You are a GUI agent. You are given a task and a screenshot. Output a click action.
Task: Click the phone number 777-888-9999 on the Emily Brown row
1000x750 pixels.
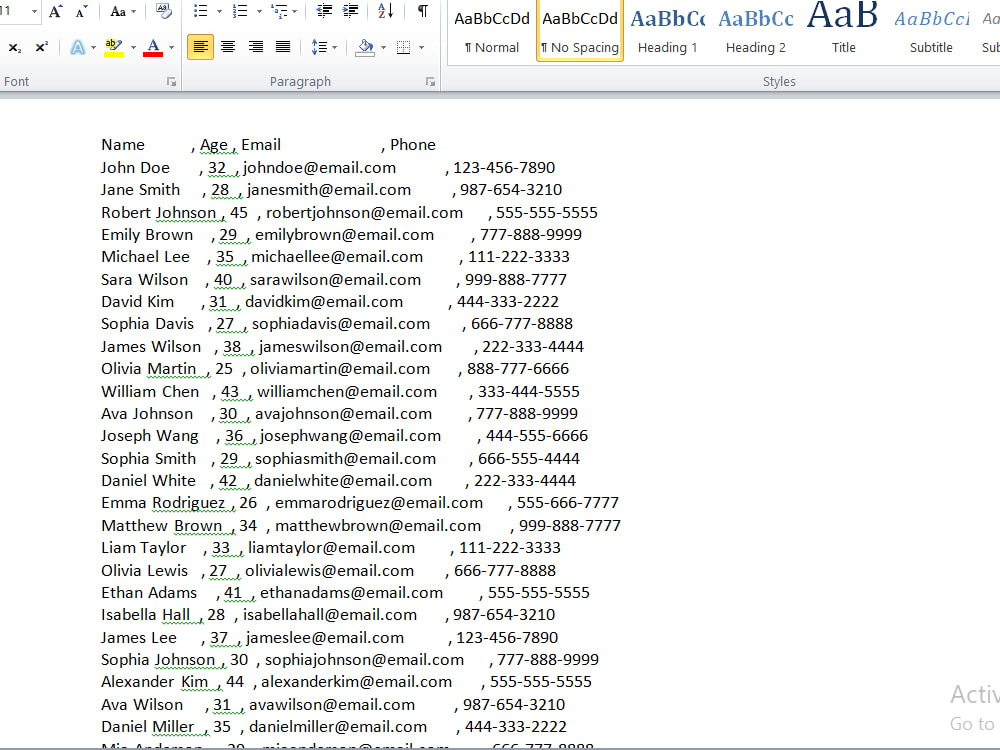click(x=531, y=235)
